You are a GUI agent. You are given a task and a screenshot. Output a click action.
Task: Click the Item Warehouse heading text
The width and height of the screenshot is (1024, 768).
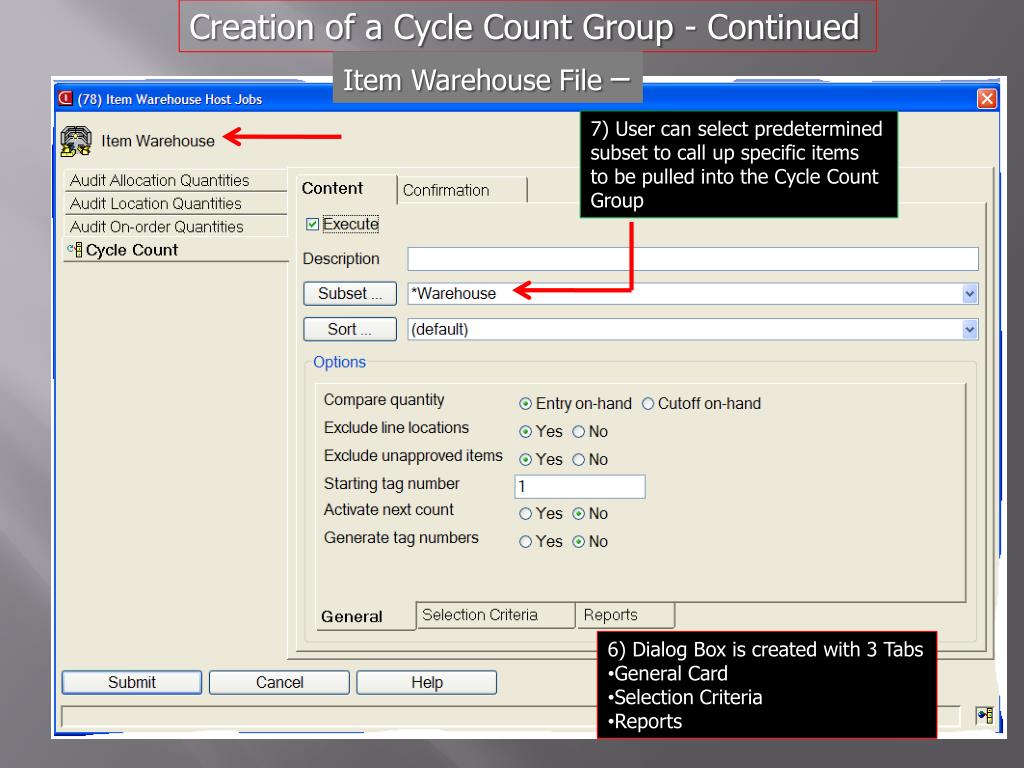click(x=158, y=141)
